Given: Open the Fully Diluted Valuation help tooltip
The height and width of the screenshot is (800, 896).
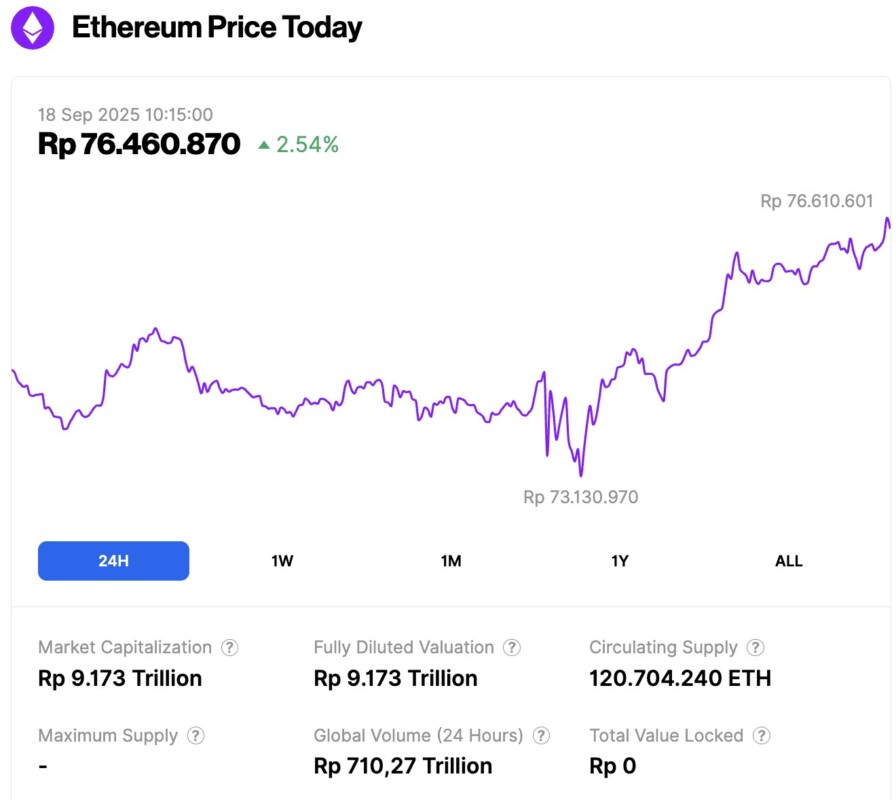Looking at the screenshot, I should click(x=513, y=647).
